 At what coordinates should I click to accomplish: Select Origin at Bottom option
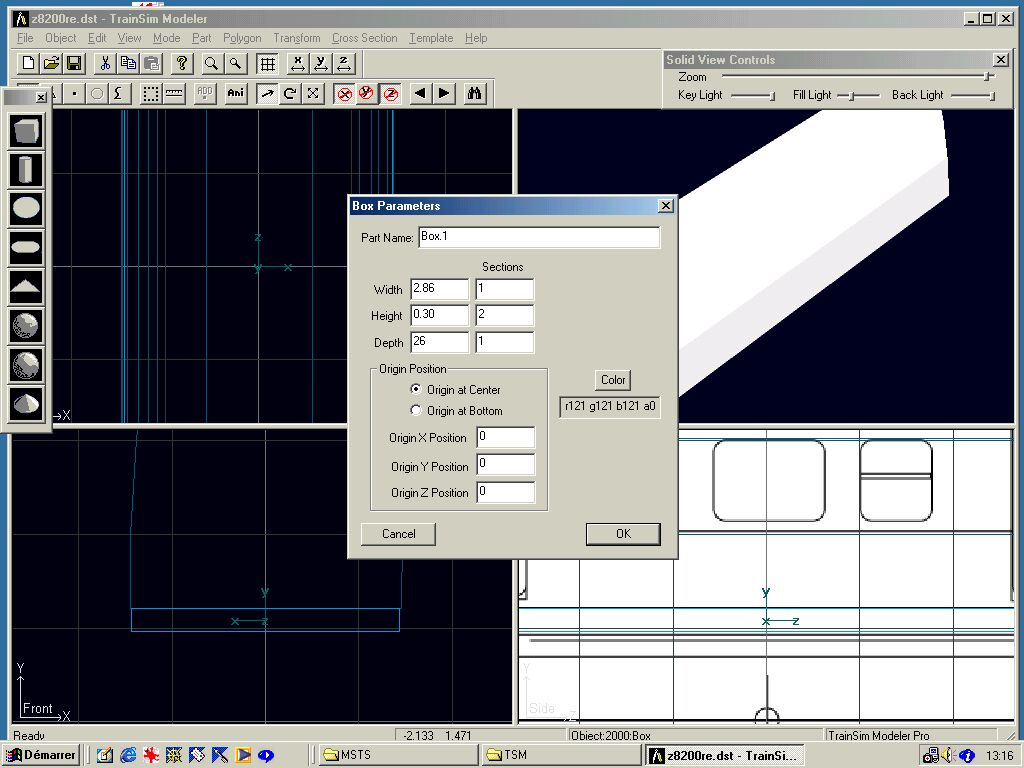point(416,410)
